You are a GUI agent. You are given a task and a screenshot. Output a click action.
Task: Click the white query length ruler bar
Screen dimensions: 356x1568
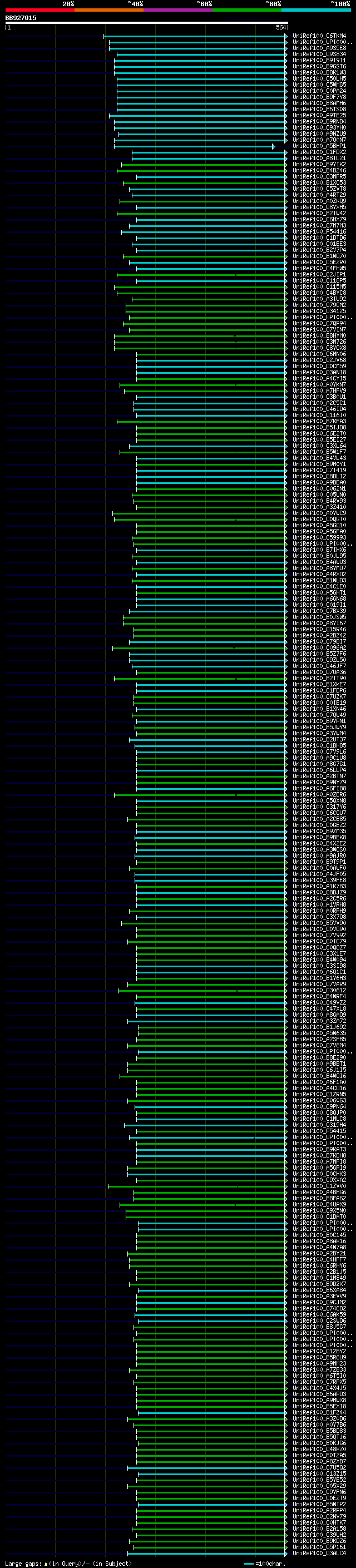click(x=146, y=22)
